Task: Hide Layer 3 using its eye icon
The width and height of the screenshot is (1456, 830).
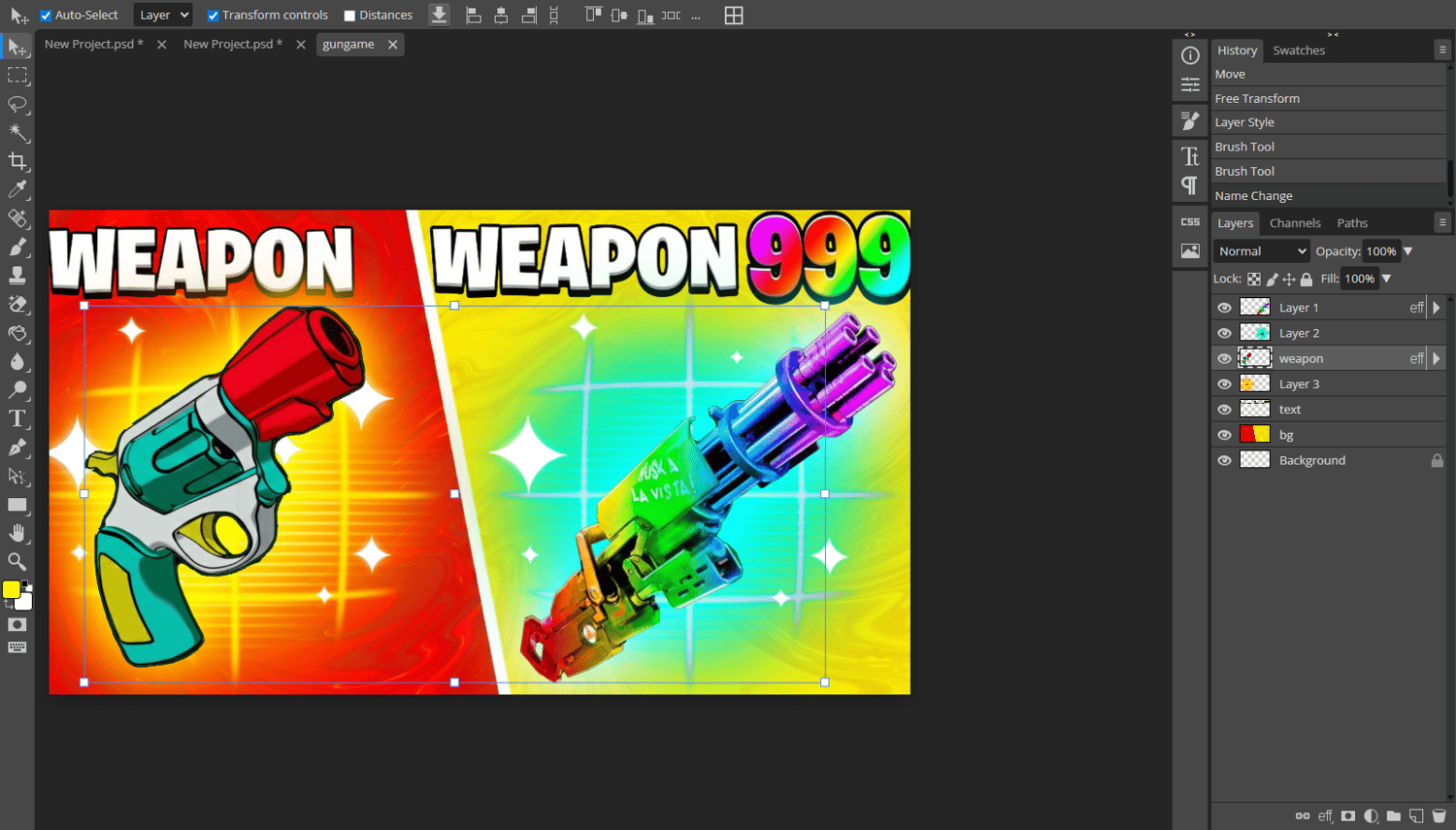Action: tap(1225, 384)
